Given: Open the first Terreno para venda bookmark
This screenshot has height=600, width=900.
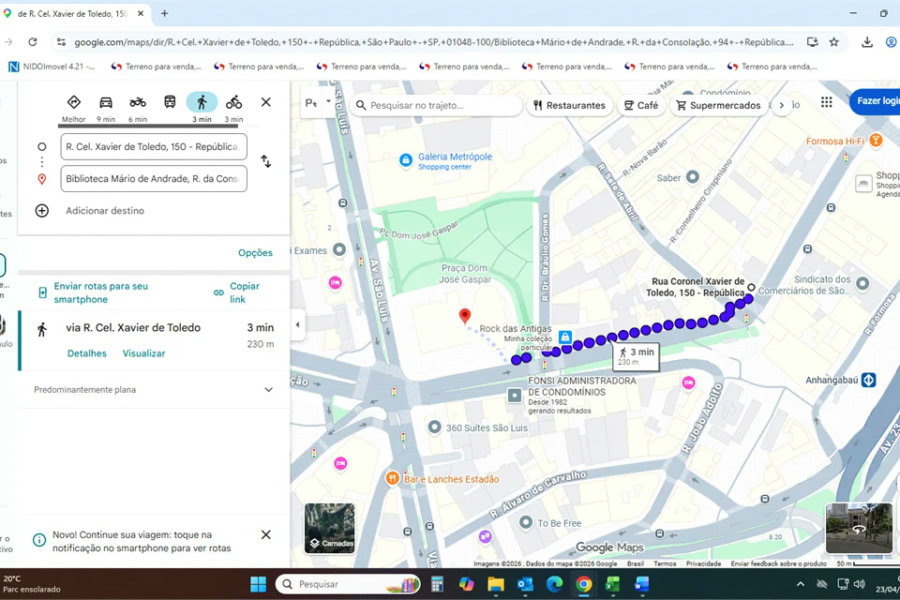Looking at the screenshot, I should 156,67.
